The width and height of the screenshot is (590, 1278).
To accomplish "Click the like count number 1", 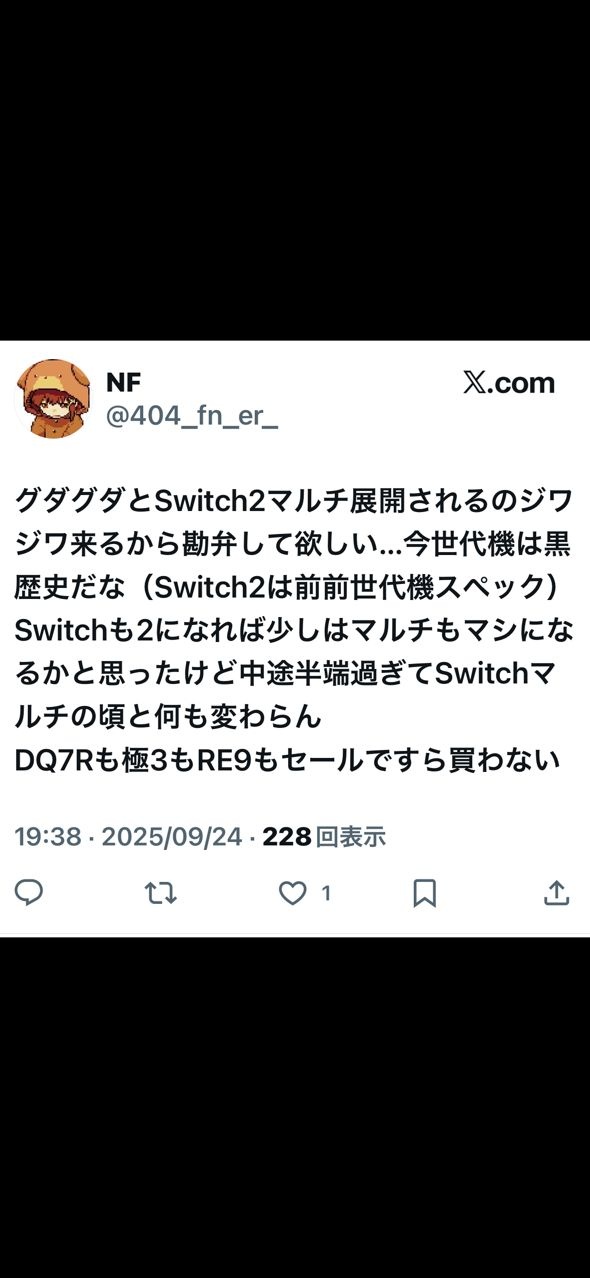I will pyautogui.click(x=326, y=893).
